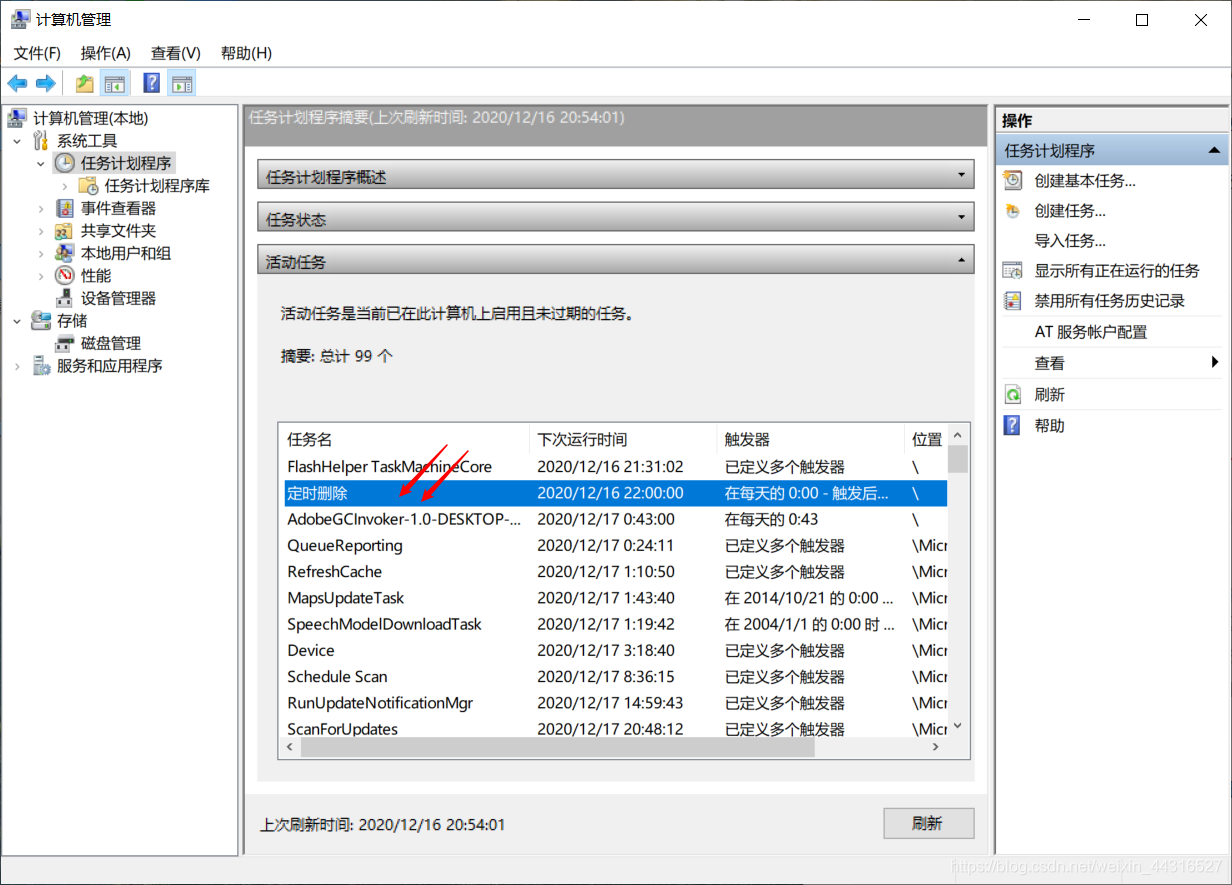1232x885 pixels.
Task: Expand the 事件查看器 tree node
Action: point(41,208)
